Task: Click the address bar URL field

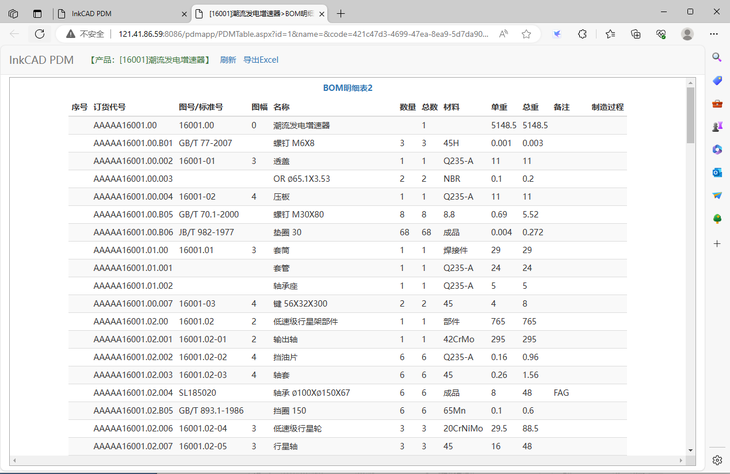Action: coord(303,34)
